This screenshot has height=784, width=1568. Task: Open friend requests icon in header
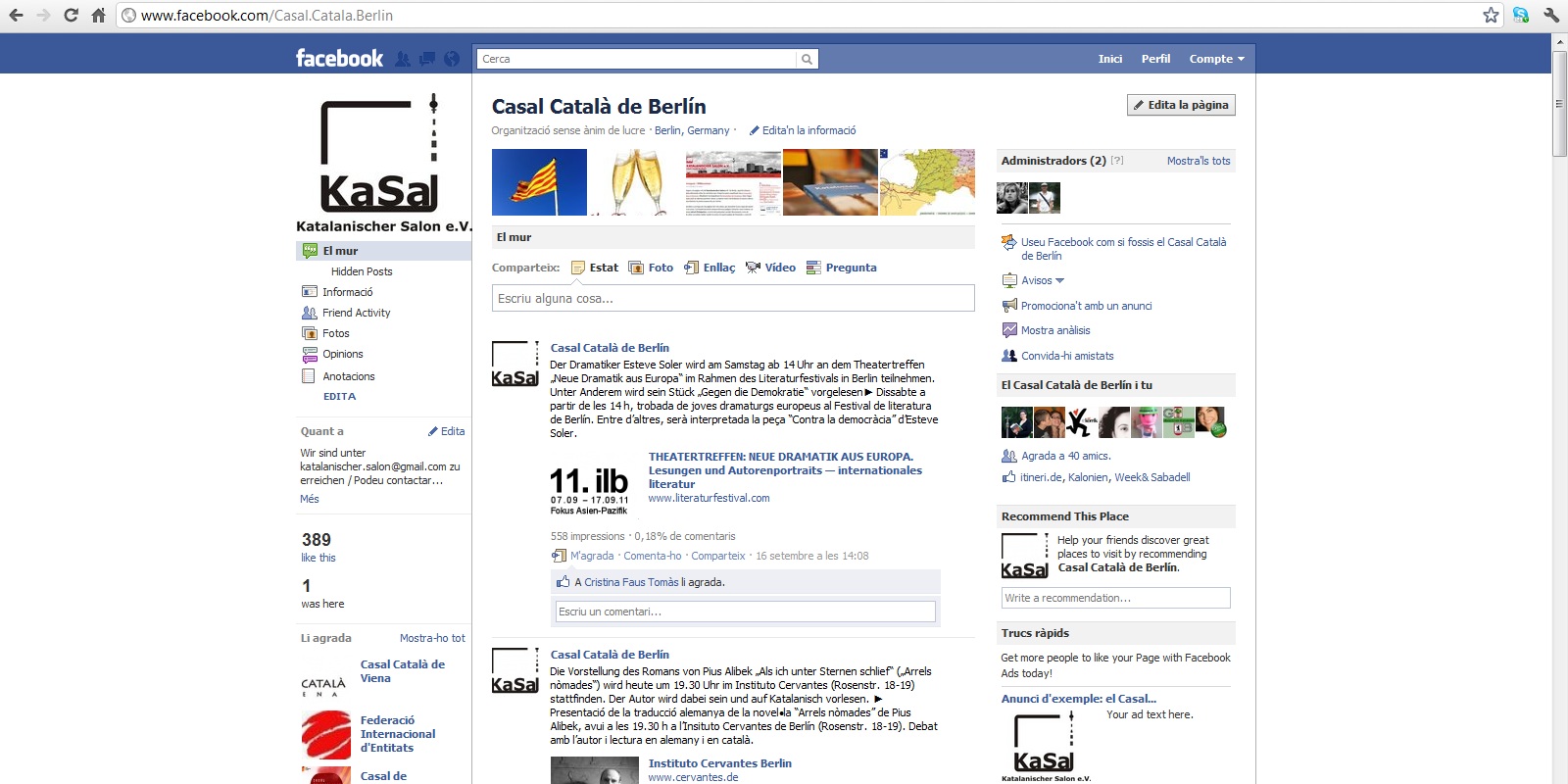coord(403,59)
